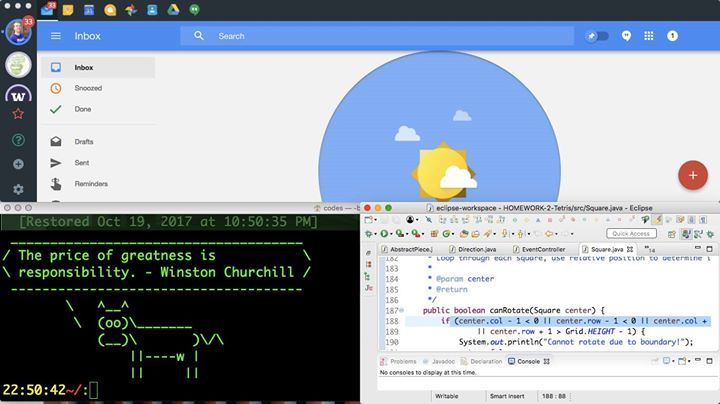
Task: Open the Javadoc tab in Eclipse
Action: point(439,361)
